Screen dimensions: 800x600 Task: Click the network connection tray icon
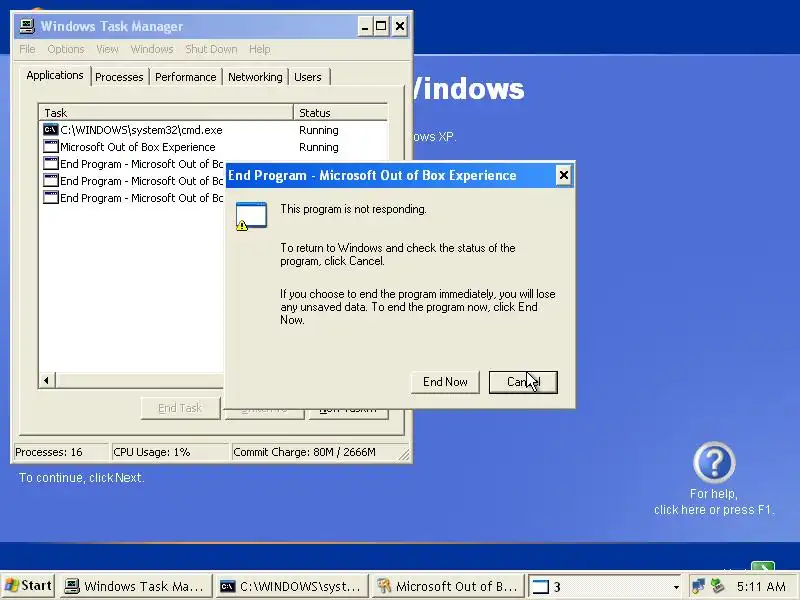699,586
